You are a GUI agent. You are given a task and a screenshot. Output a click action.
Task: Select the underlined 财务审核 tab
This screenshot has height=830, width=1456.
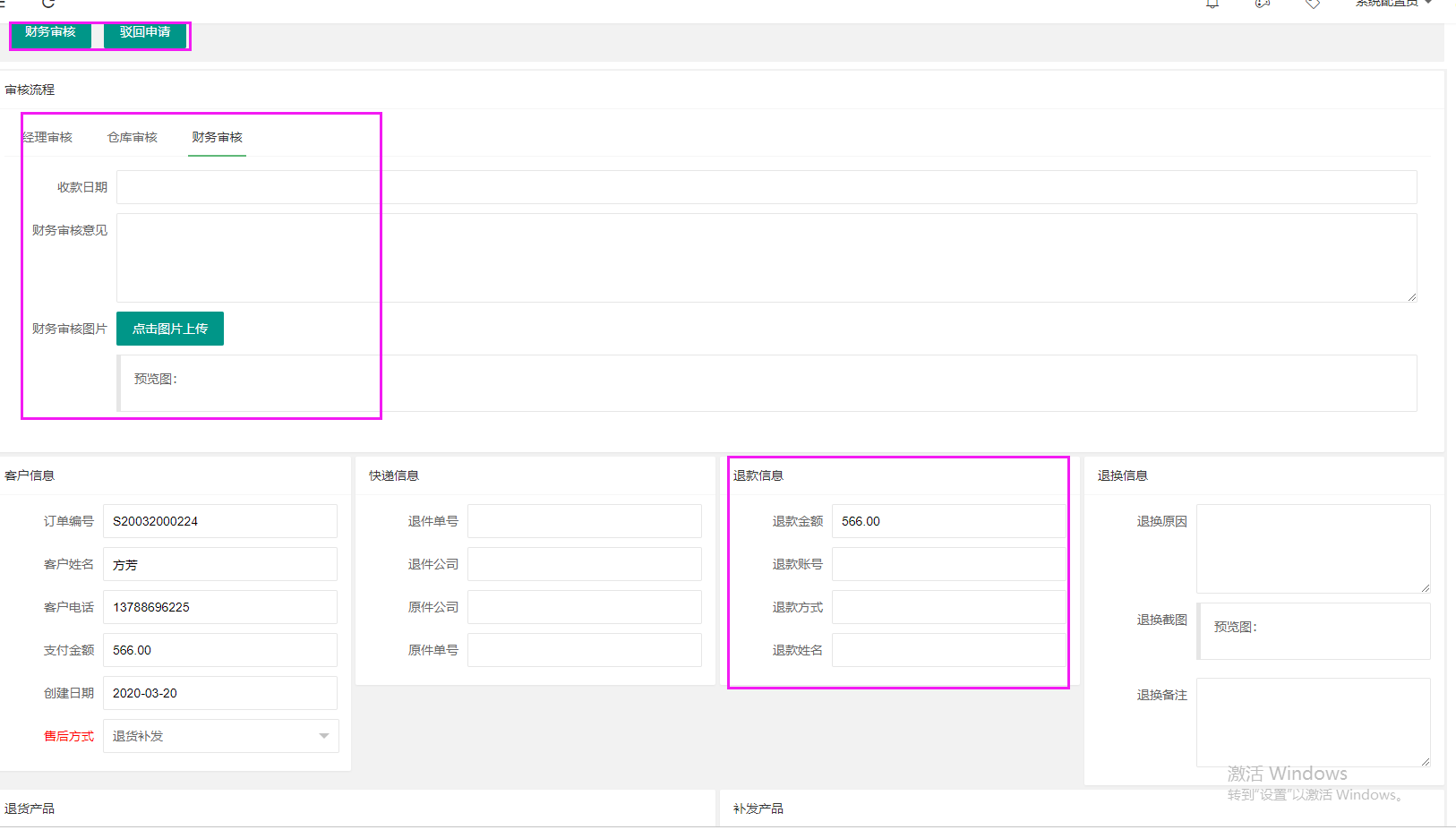point(217,137)
